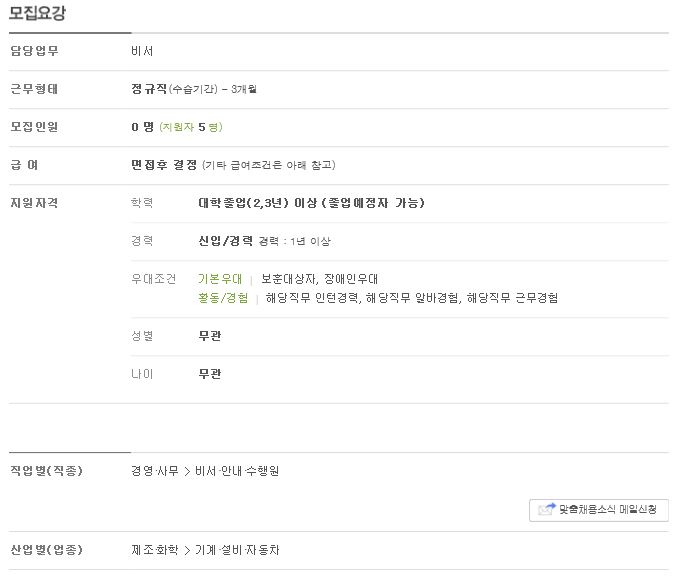Select the 기본우대 green label
Image resolution: width=685 pixels, height=578 pixels.
tap(220, 279)
